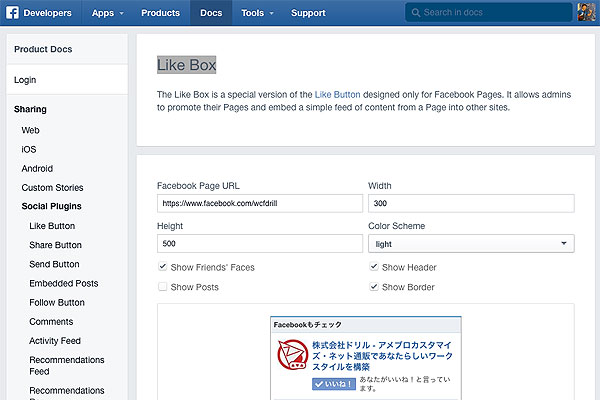Screen dimensions: 600x400
Task: Open iOS under Sharing
Action: click(29, 149)
